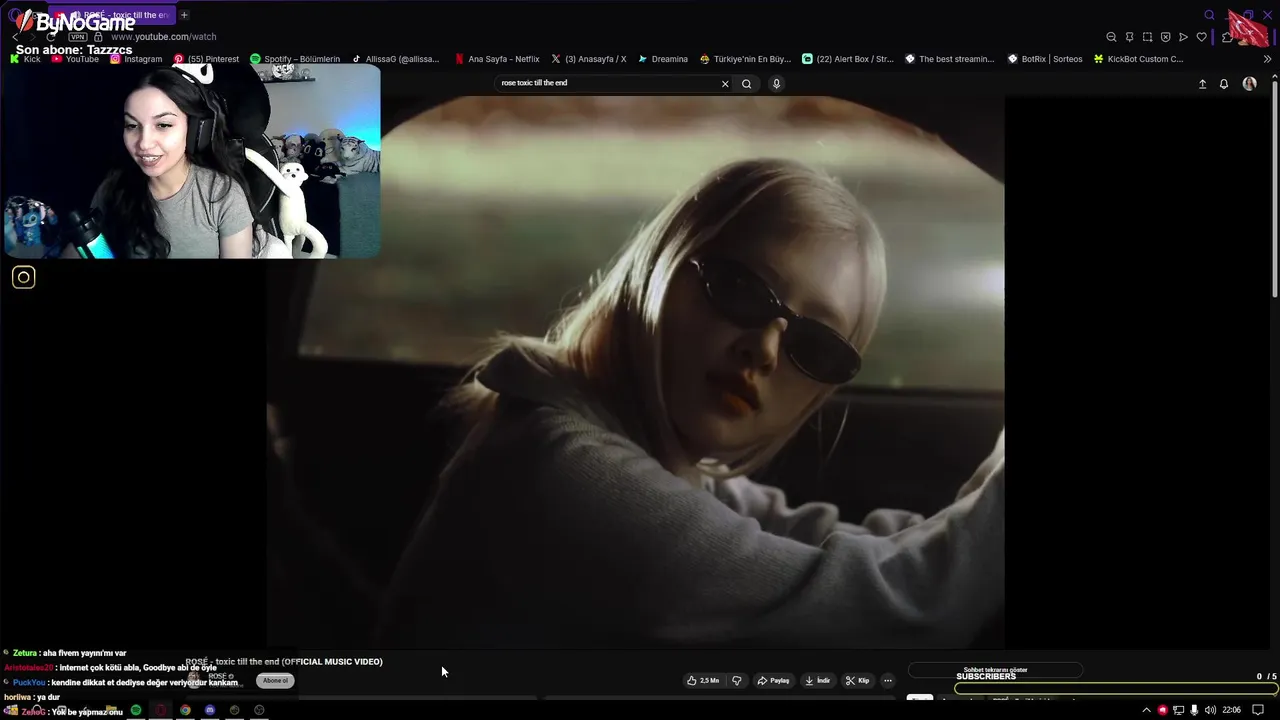This screenshot has width=1280, height=720.
Task: Click the Klip clip button
Action: 858,681
